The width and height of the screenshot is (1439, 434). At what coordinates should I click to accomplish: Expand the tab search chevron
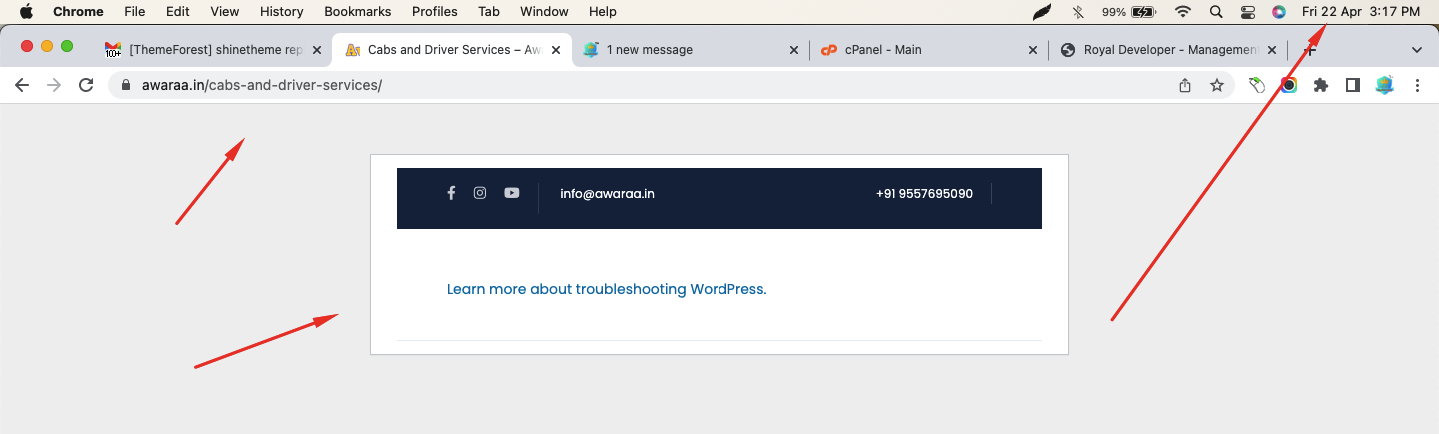click(x=1416, y=50)
